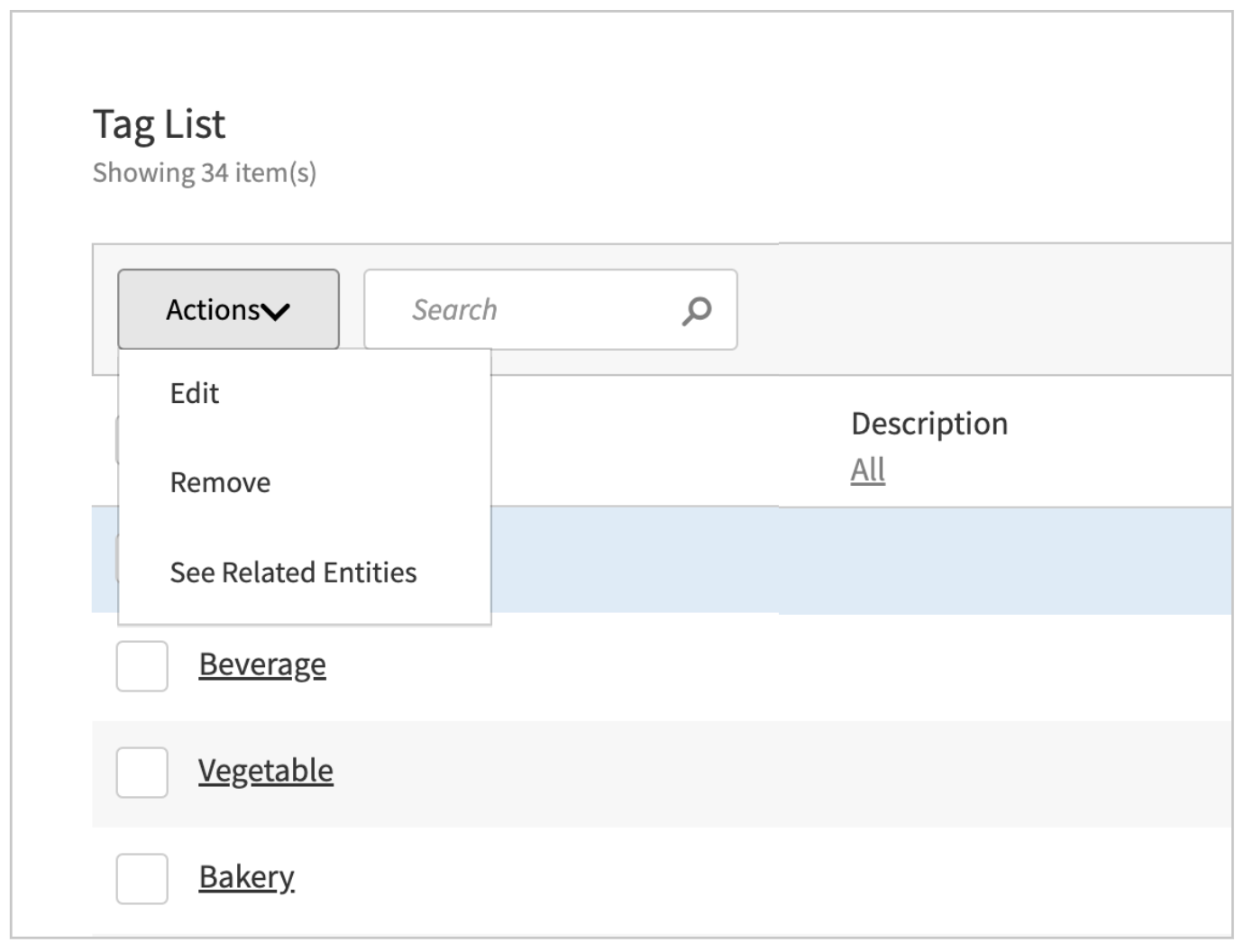
Task: Open the Actions dropdown via its chevron
Action: pos(275,311)
